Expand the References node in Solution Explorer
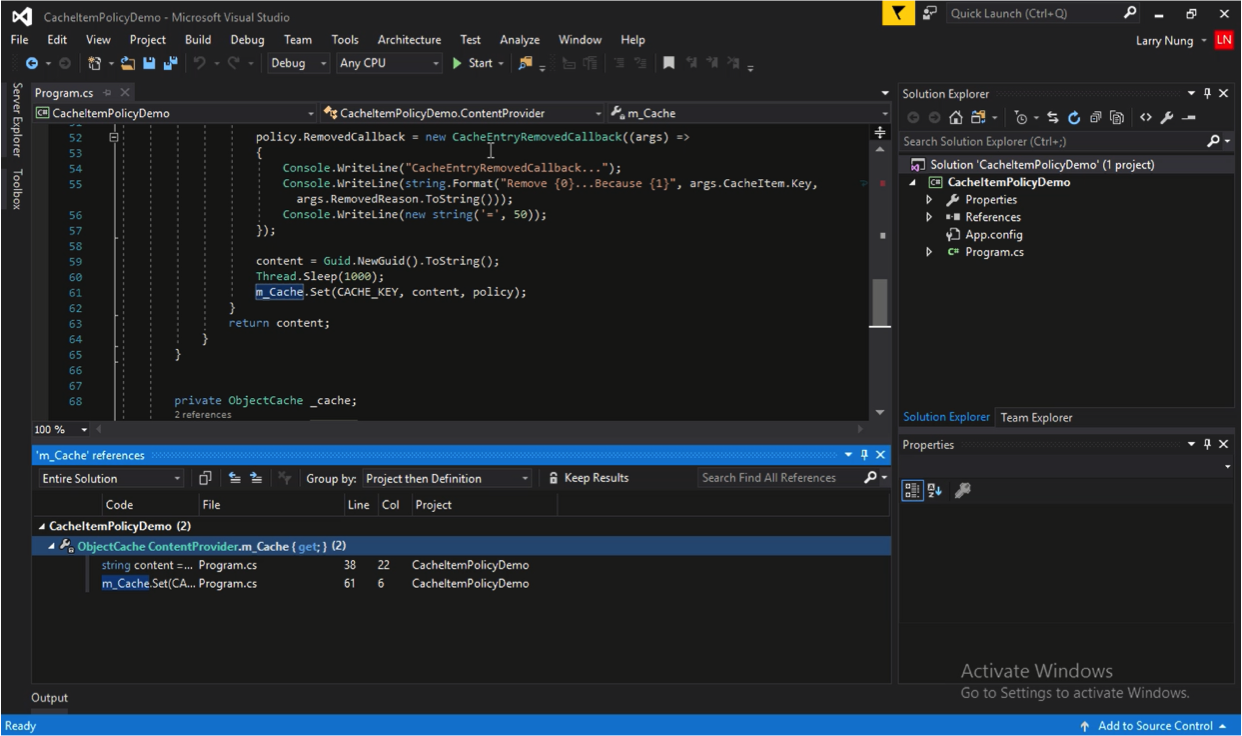Image resolution: width=1242 pixels, height=736 pixels. (x=929, y=217)
